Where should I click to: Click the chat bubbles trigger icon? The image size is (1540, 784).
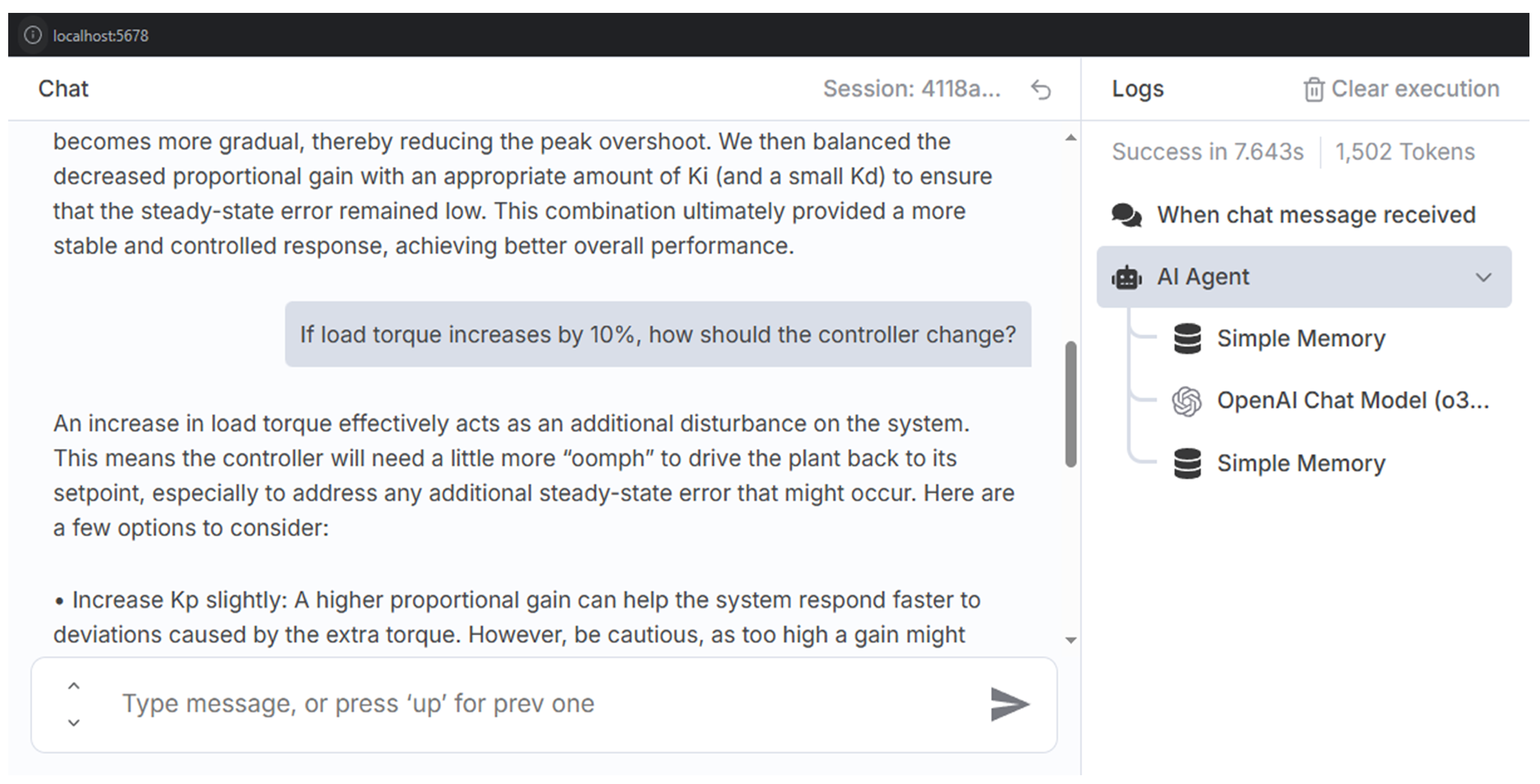pos(1127,215)
